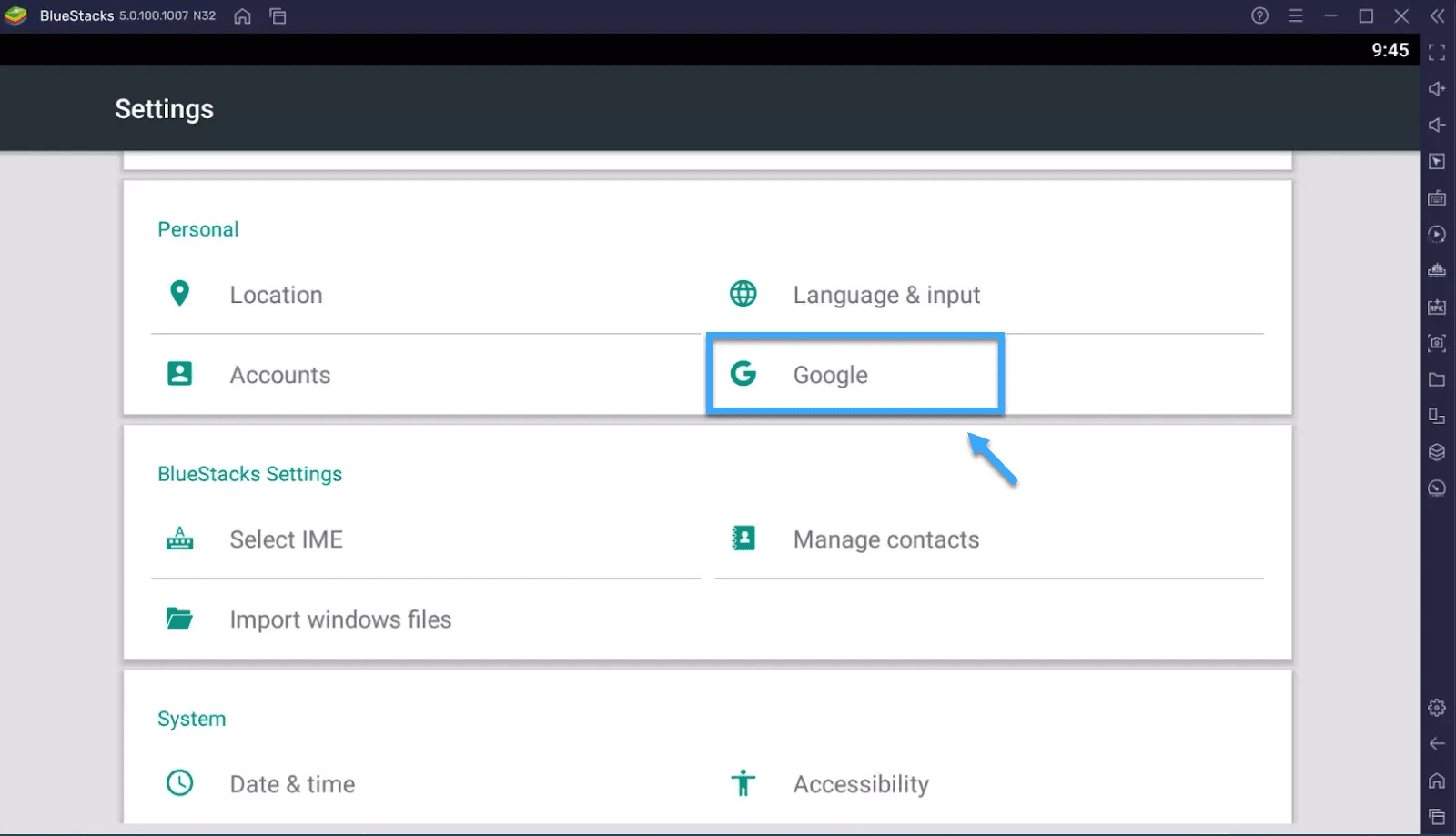The height and width of the screenshot is (836, 1456).
Task: Toggle fullscreen mode in sidebar
Action: (1437, 52)
